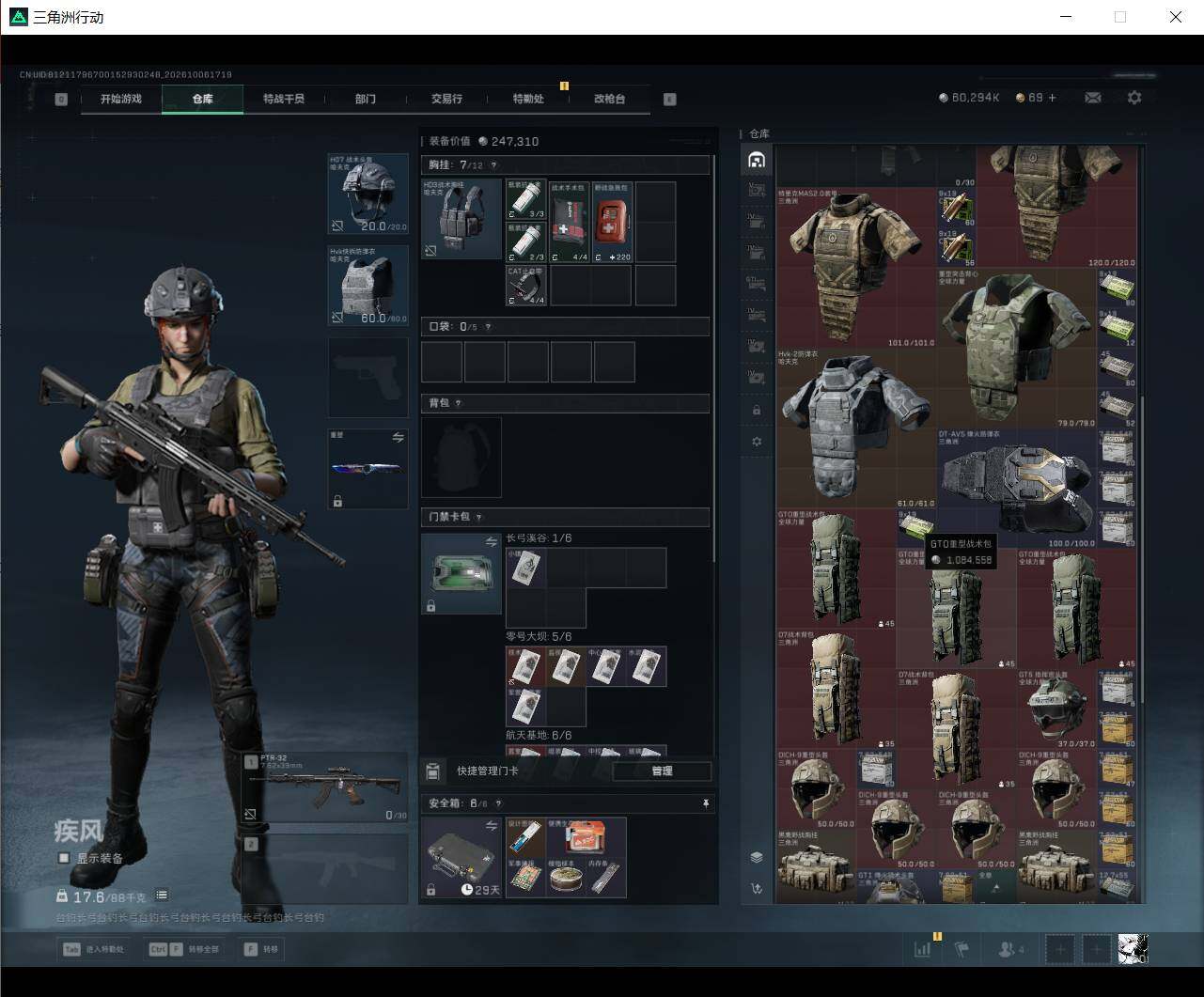This screenshot has width=1204, height=997.
Task: Select the DT-AVS armor in warehouse
Action: point(1017,490)
